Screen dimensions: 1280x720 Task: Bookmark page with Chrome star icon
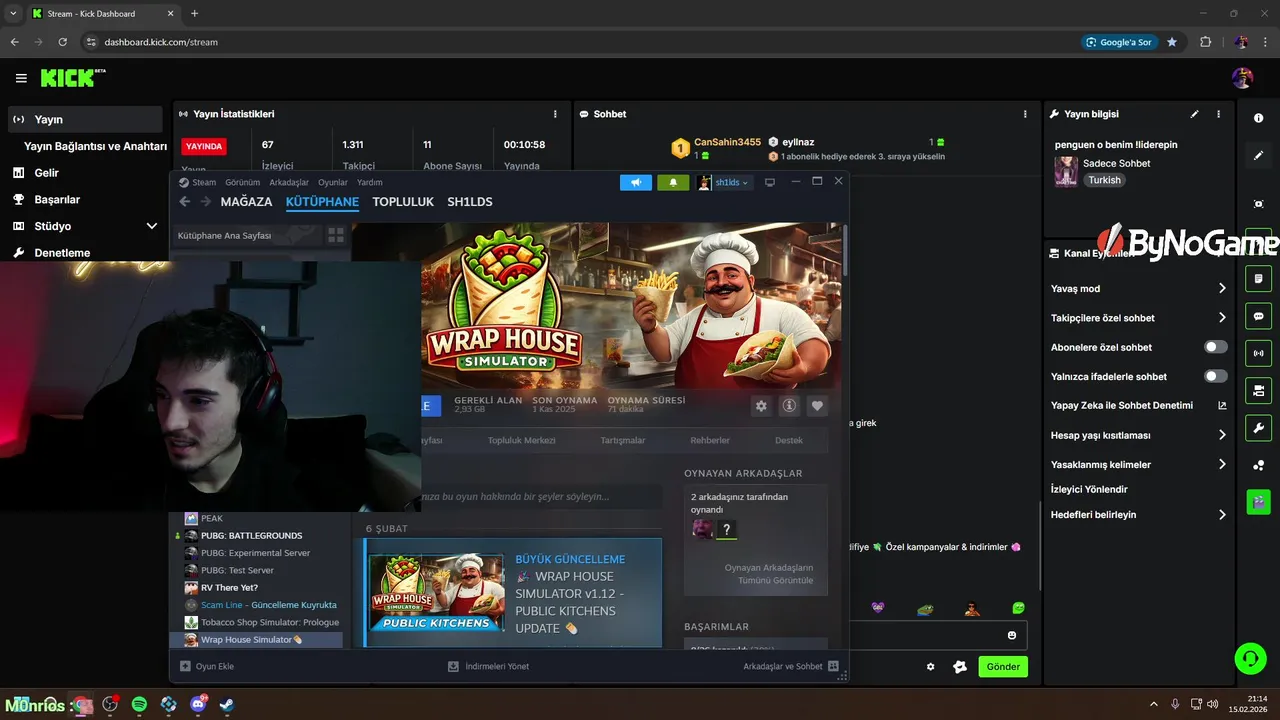[x=1172, y=42]
